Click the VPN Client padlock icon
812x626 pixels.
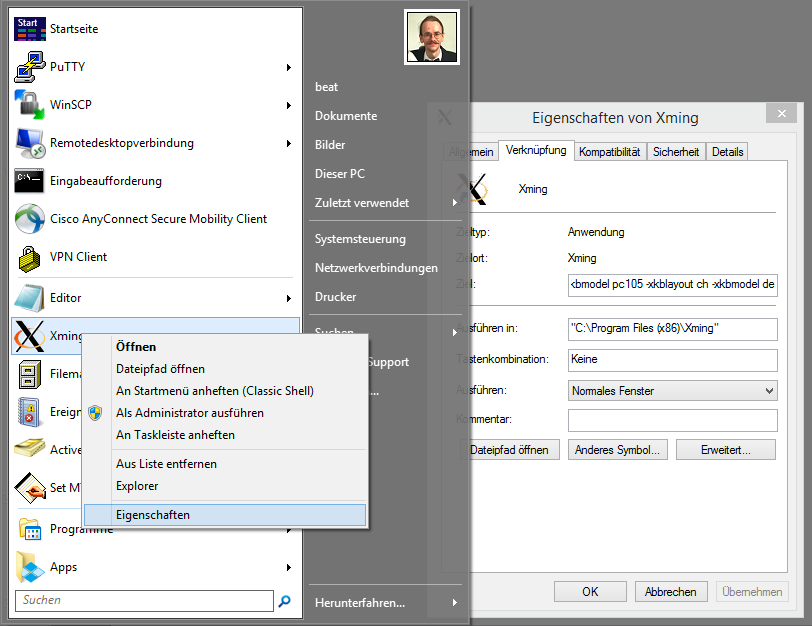[x=30, y=258]
